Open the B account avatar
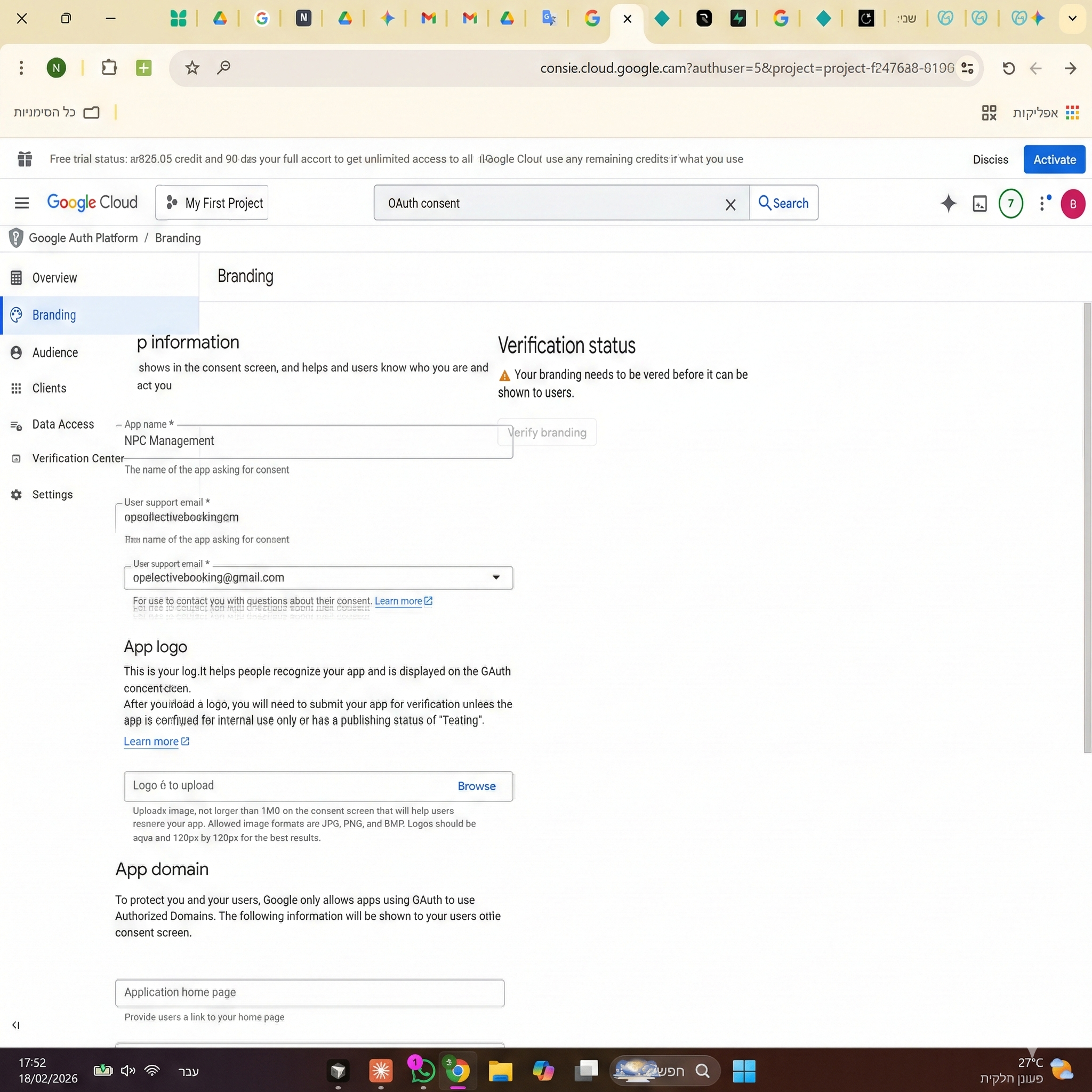The height and width of the screenshot is (1092, 1092). (x=1072, y=204)
